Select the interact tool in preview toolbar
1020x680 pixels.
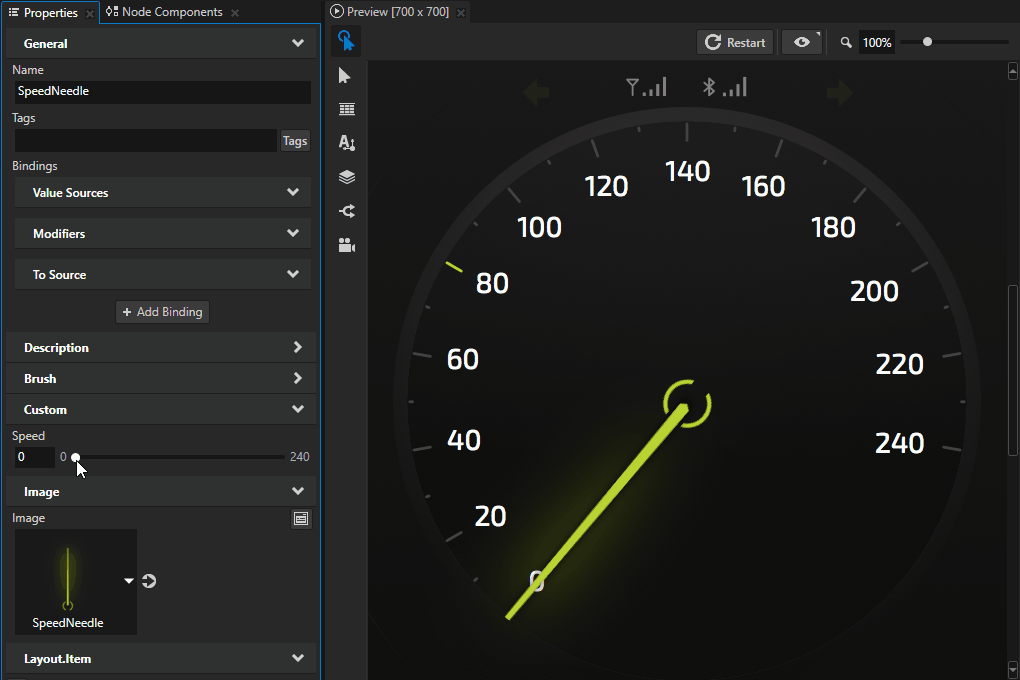coord(346,41)
